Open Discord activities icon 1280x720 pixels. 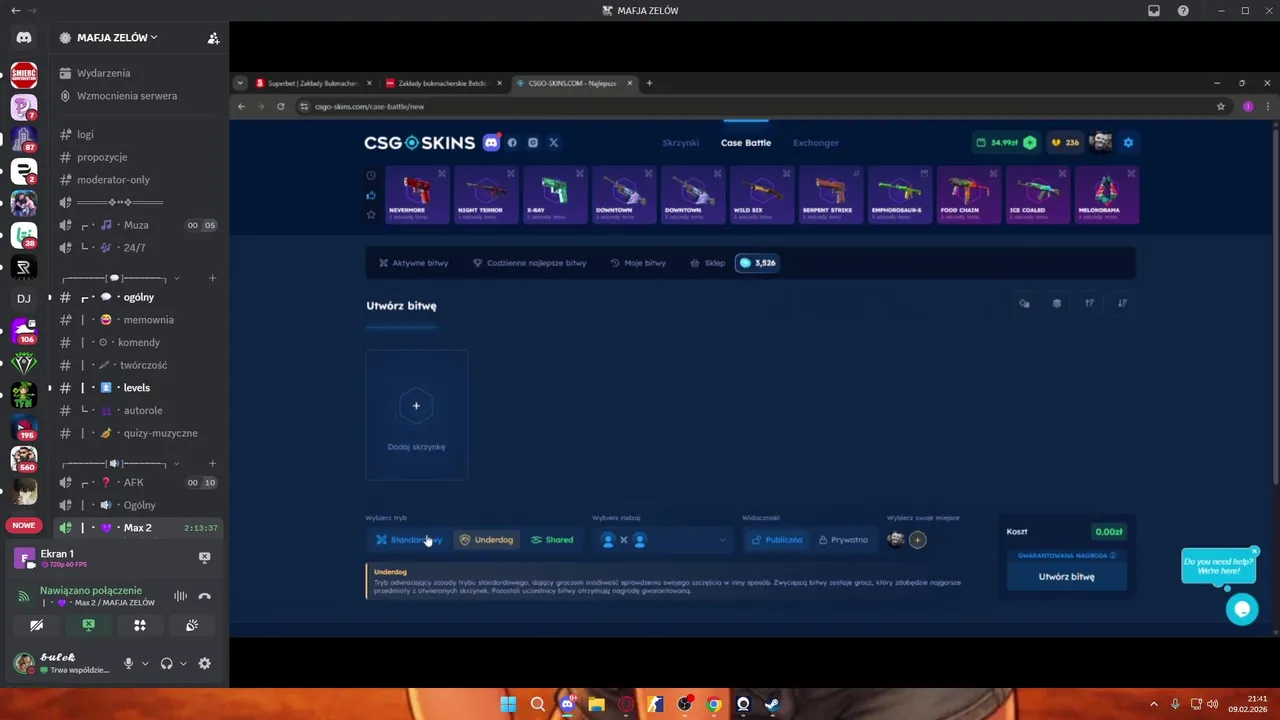140,625
